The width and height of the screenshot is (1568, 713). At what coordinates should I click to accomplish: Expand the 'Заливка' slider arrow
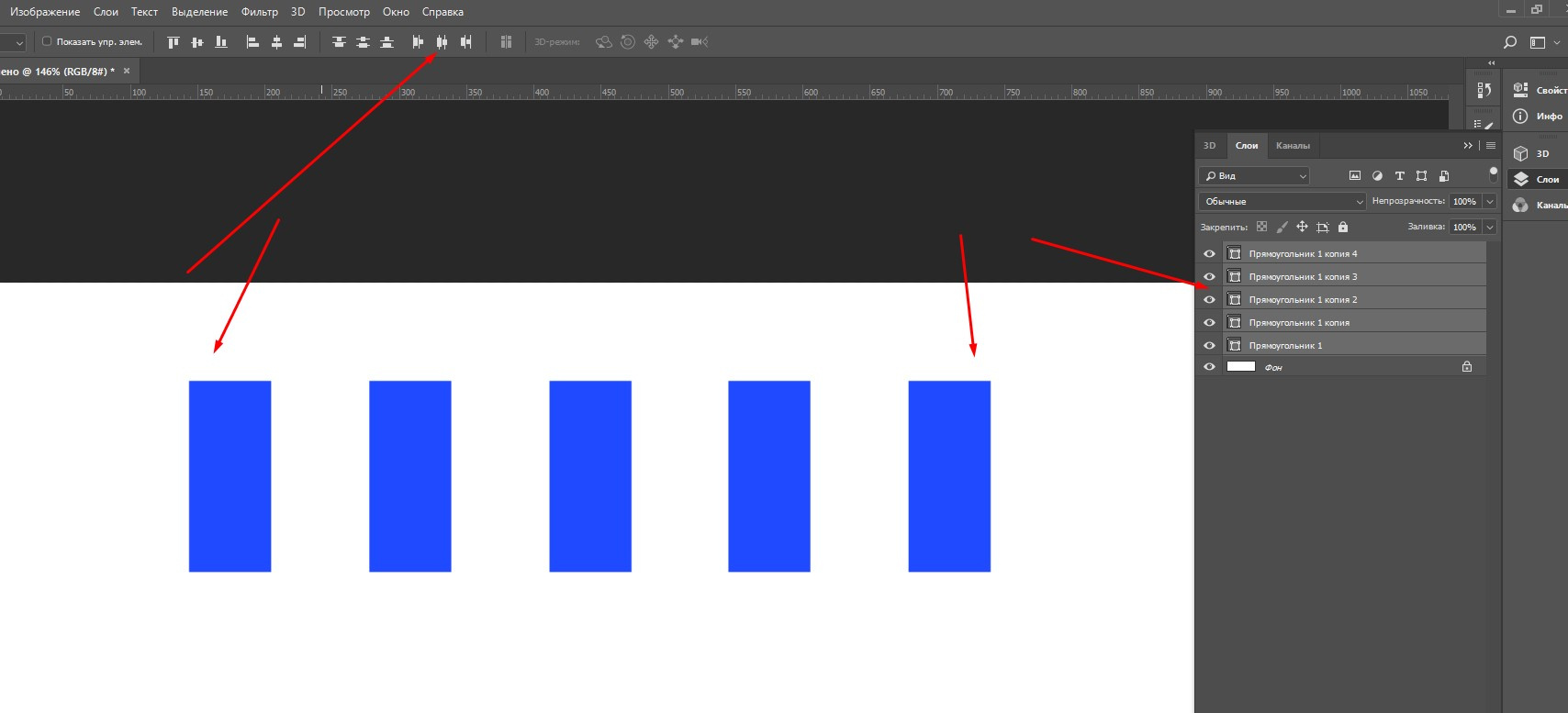tap(1489, 227)
